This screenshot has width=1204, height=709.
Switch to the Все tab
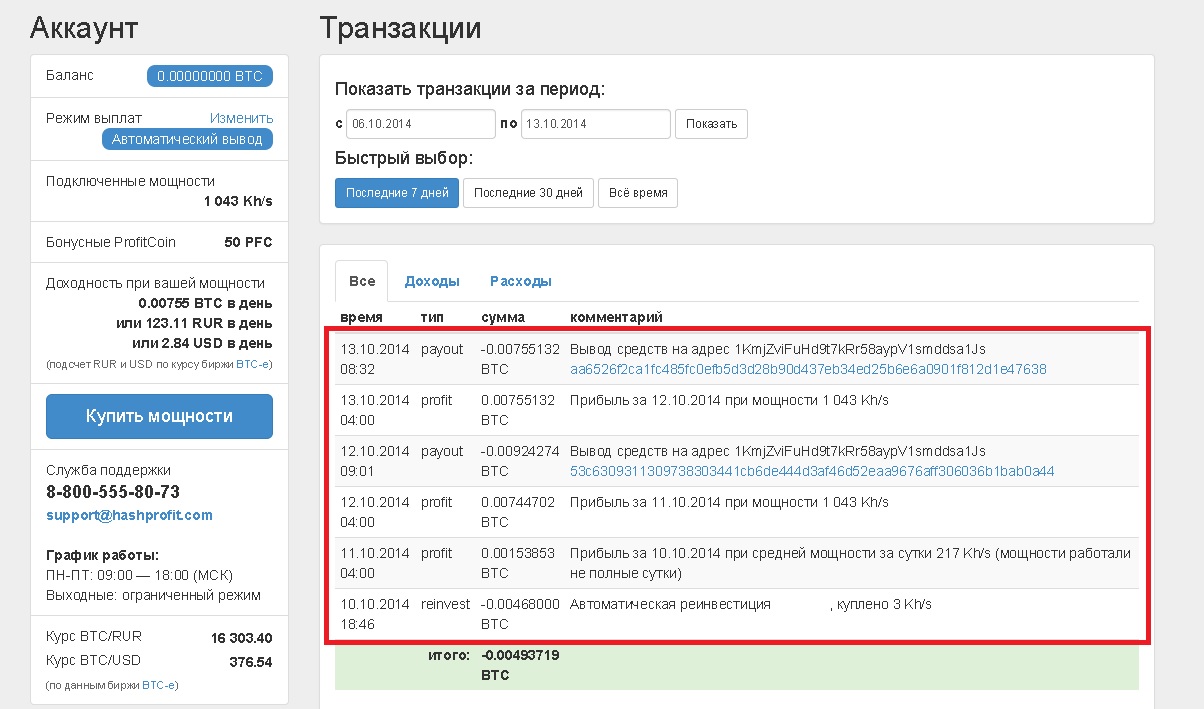[x=362, y=281]
